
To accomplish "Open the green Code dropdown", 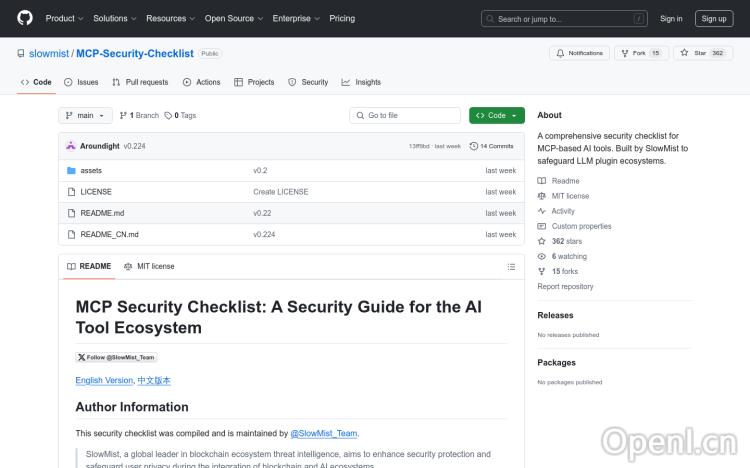I will 496,116.
